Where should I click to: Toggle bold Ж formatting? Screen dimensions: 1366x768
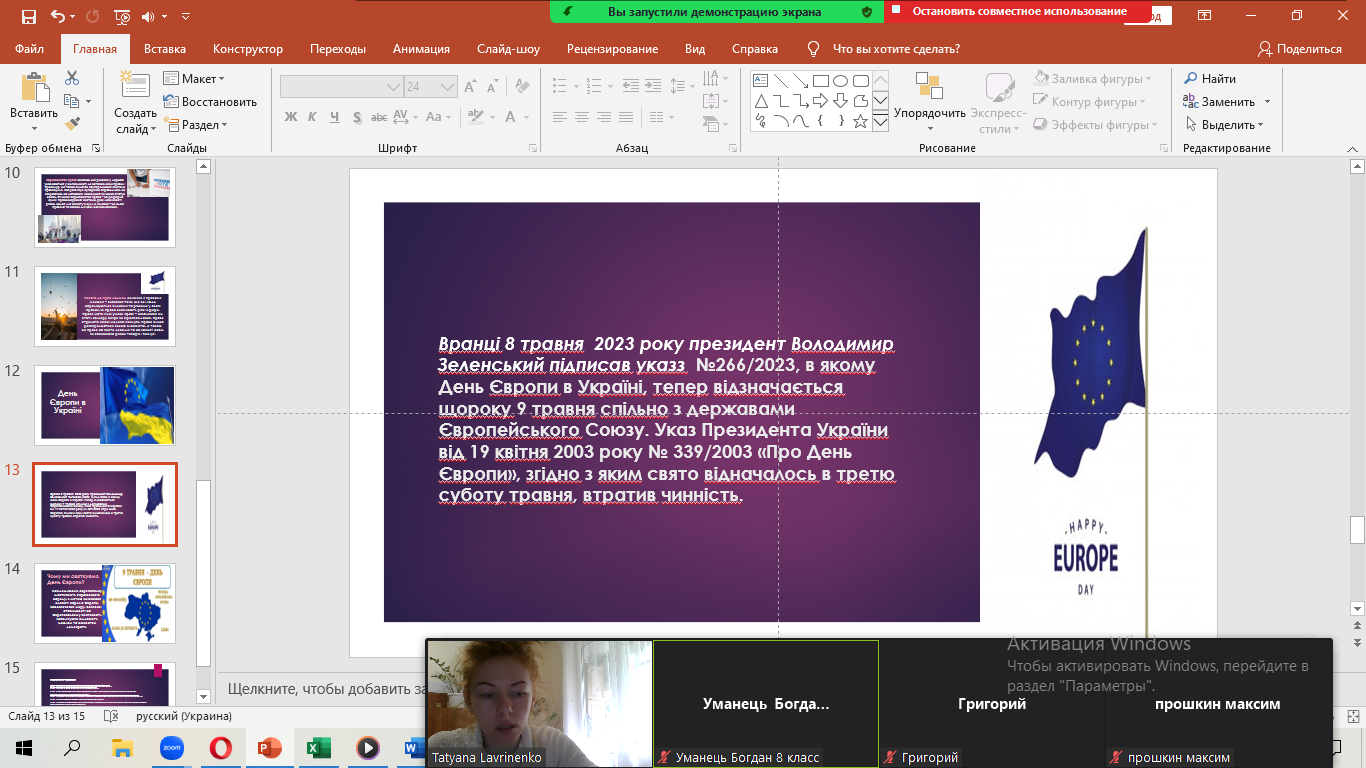click(292, 117)
